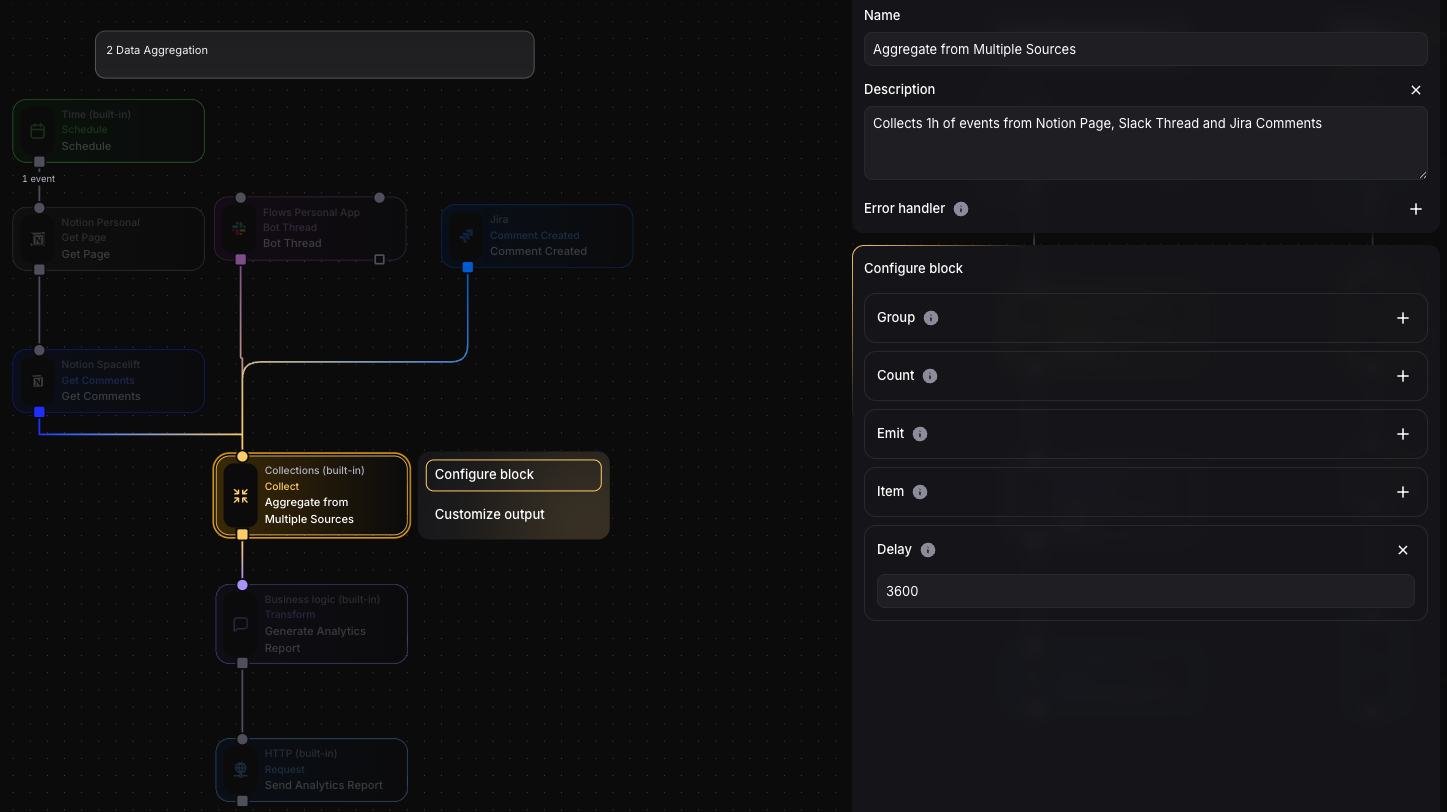The image size is (1447, 812).
Task: Click the Jira Comment Created icon
Action: click(x=466, y=236)
